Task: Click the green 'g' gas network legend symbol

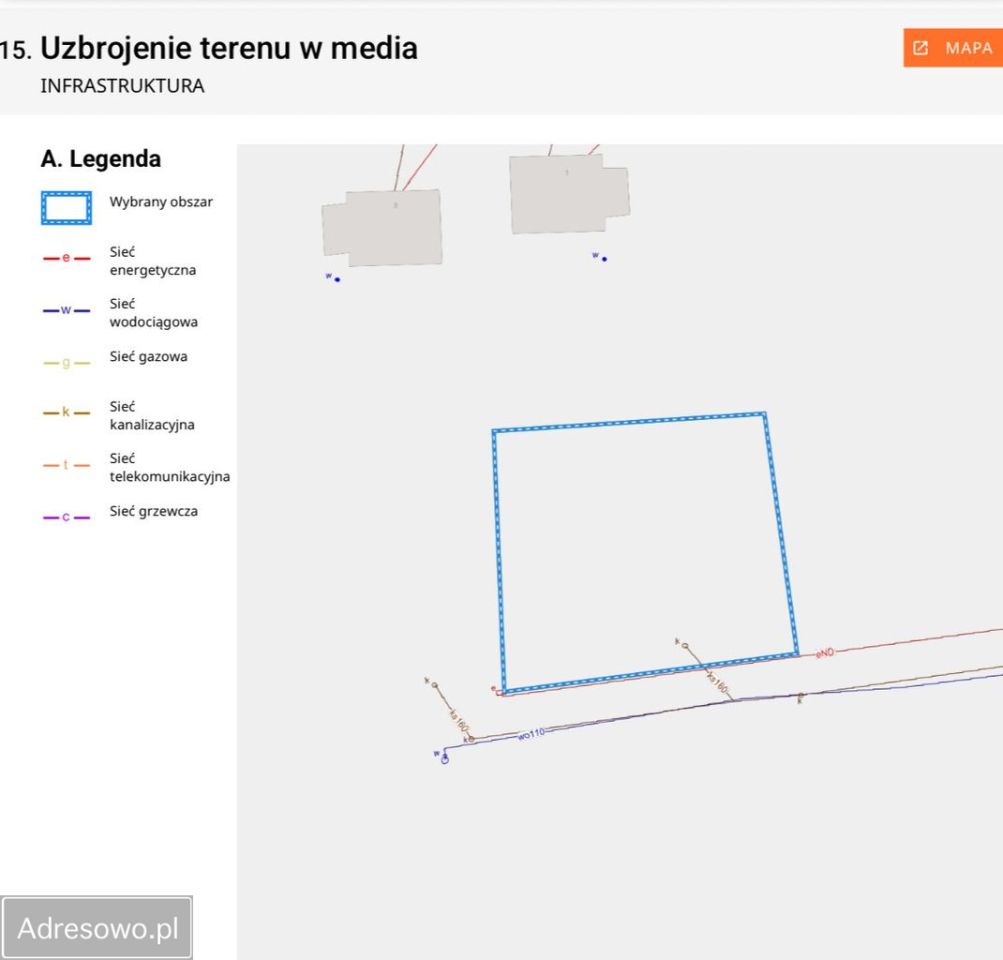Action: (x=67, y=363)
